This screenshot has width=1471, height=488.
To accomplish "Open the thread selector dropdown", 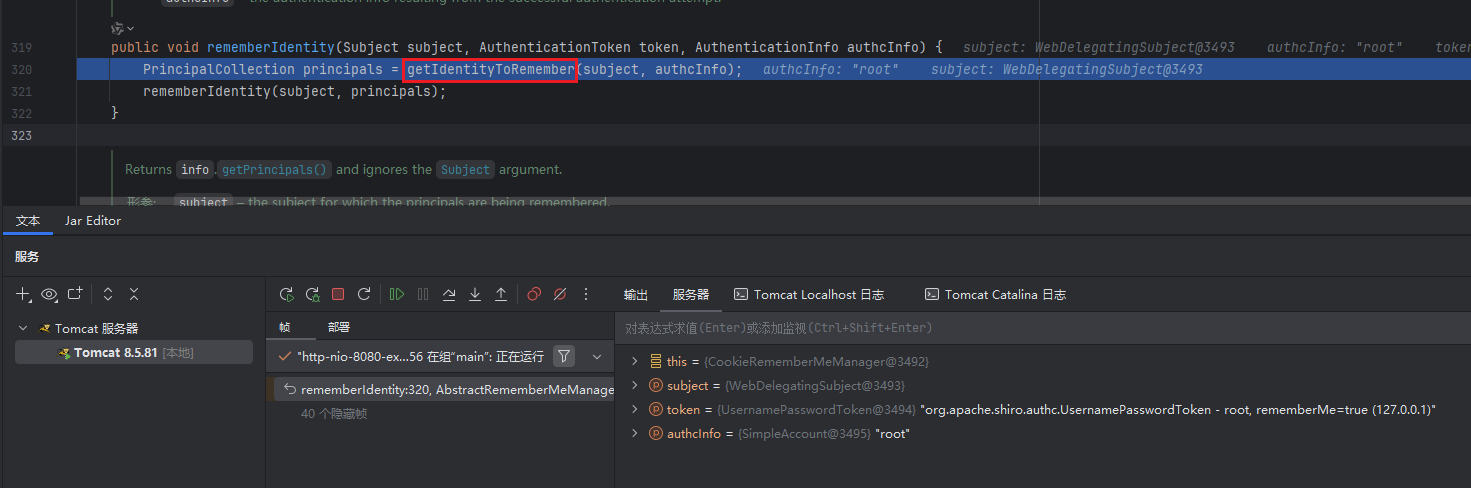I will pos(597,356).
